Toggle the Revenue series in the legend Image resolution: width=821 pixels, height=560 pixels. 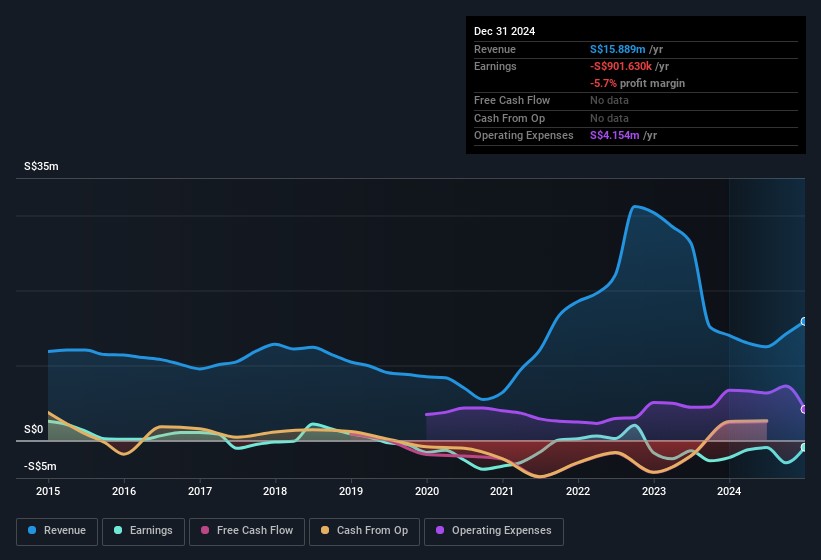[x=56, y=531]
